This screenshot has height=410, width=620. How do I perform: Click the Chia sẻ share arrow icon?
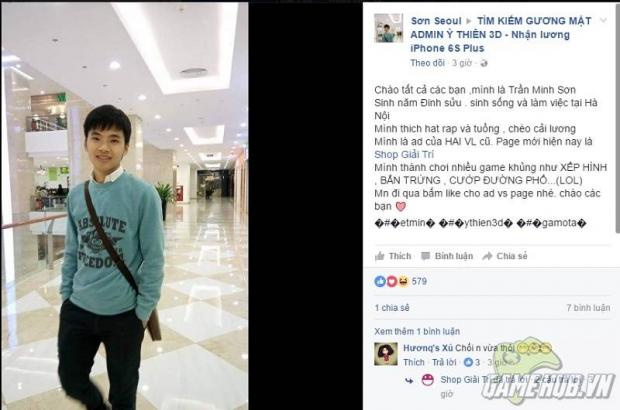coord(487,256)
